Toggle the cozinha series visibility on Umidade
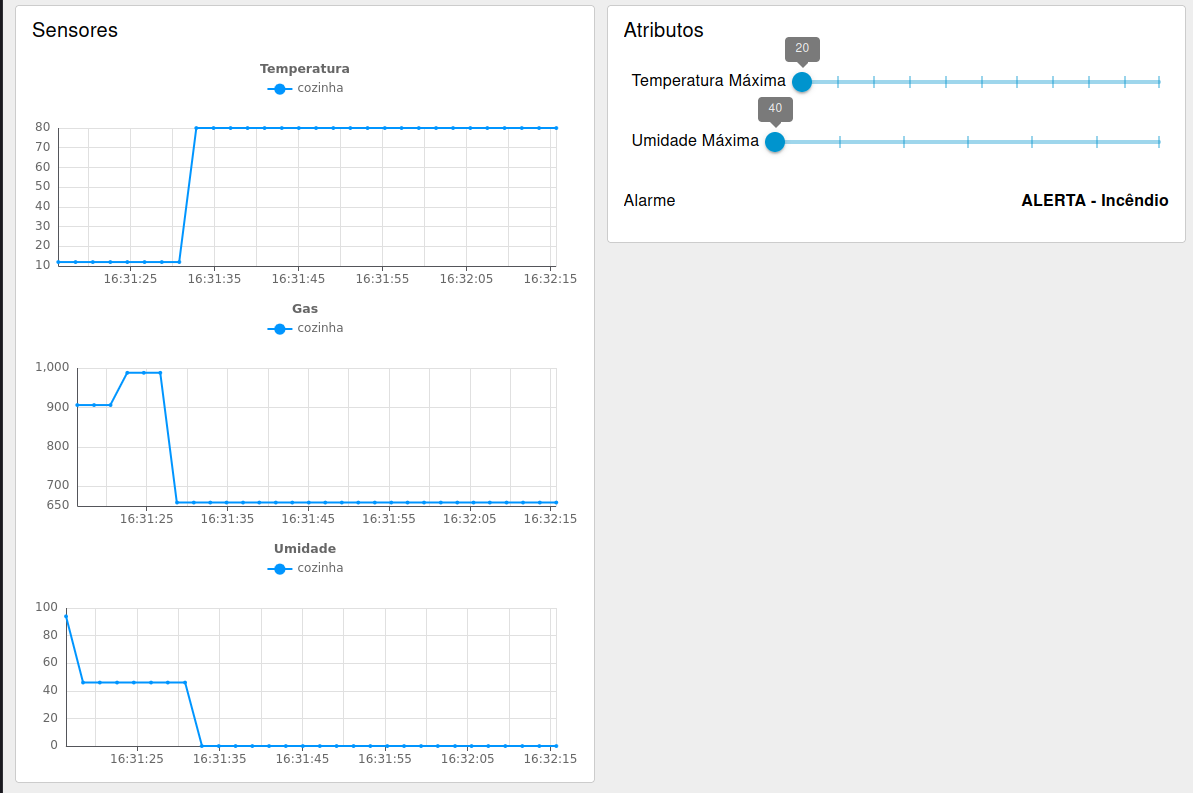Screen dimensions: 1193x793 [319, 567]
